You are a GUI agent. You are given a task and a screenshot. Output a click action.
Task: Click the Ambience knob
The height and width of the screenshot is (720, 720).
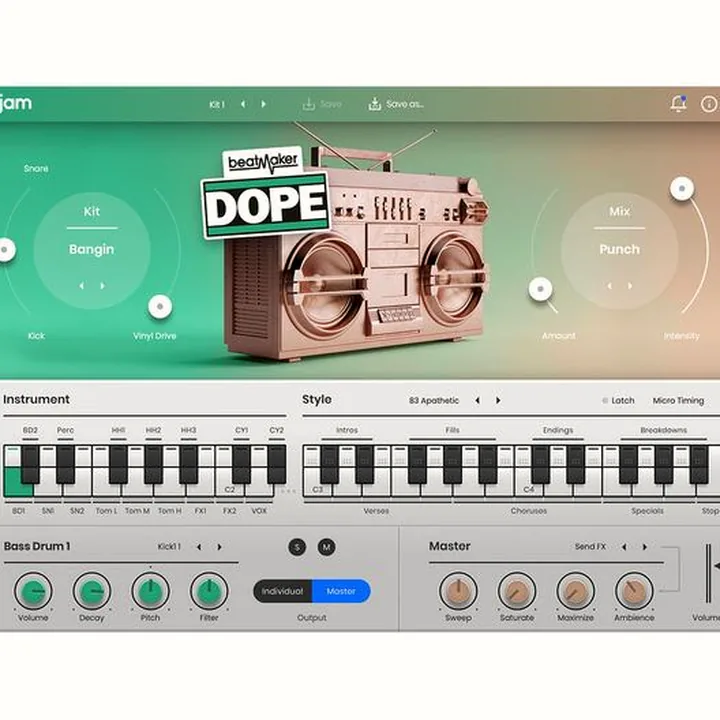click(634, 591)
